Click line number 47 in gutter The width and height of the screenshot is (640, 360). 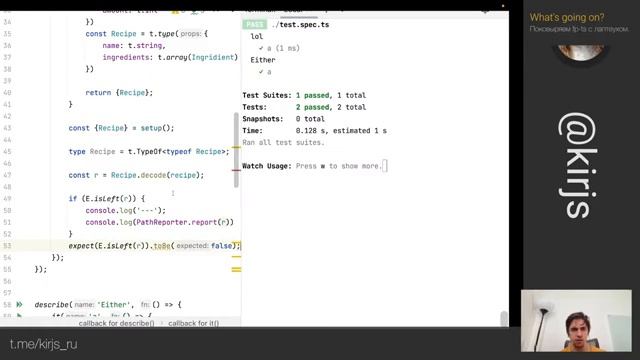[x=7, y=175]
